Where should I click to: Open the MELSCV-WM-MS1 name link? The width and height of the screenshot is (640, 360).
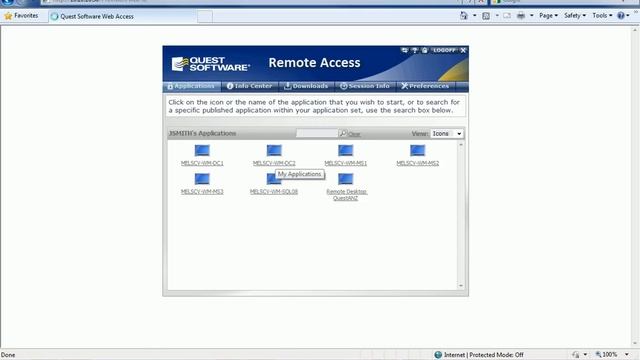point(346,163)
